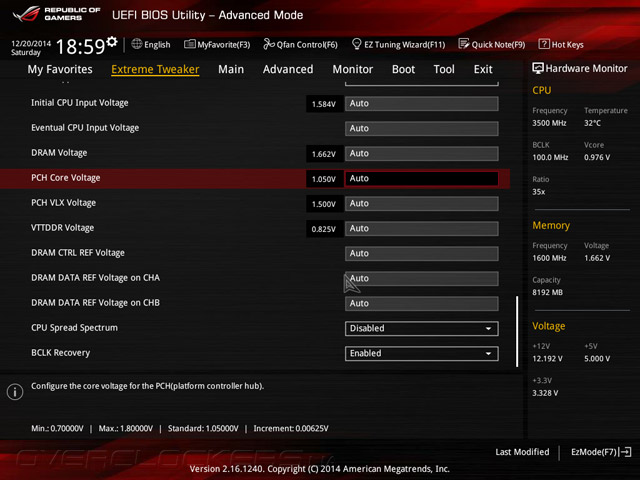Open Quick Note(F9) label
This screenshot has height=480, width=640.
pos(498,44)
